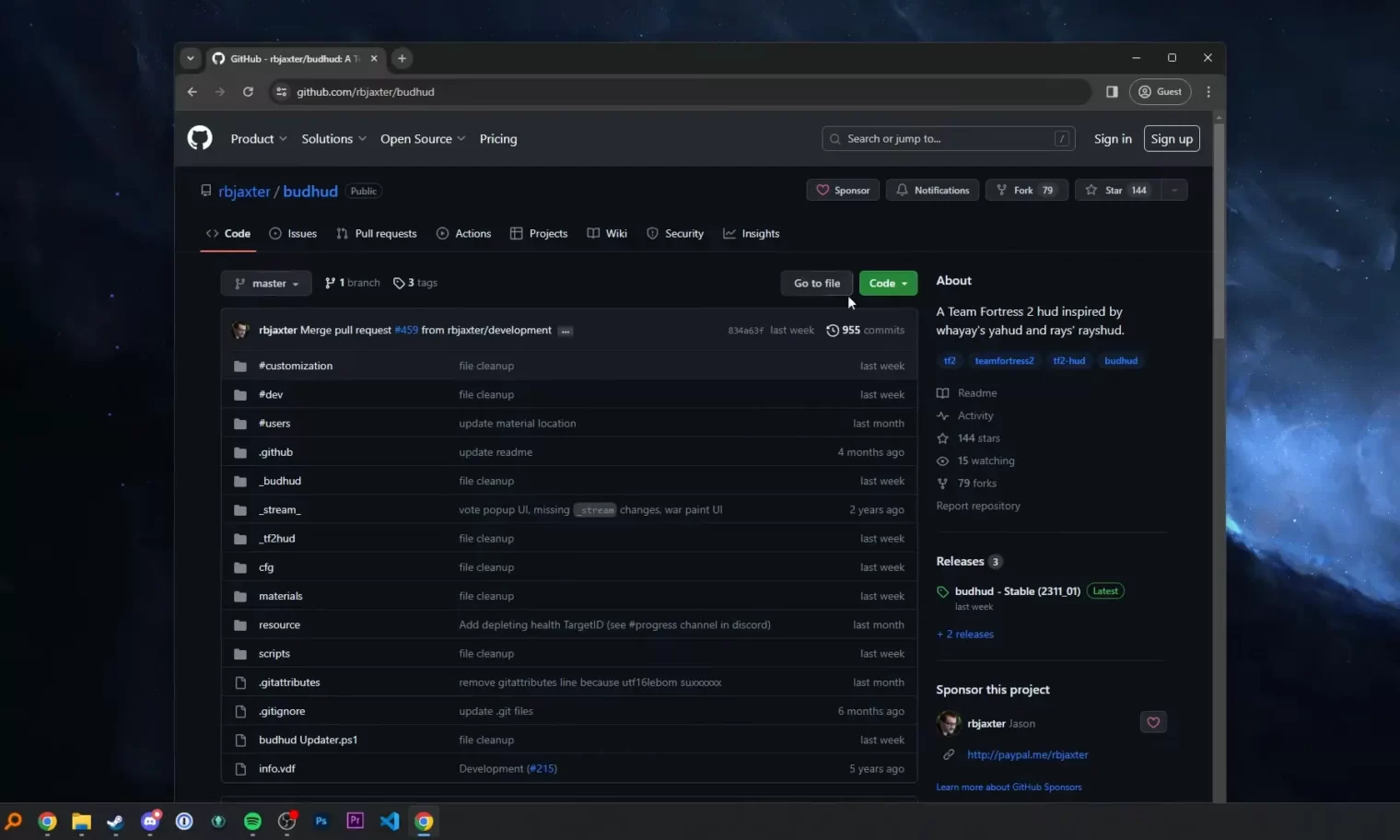Expand the Product menu
This screenshot has height=840, width=1400.
259,139
